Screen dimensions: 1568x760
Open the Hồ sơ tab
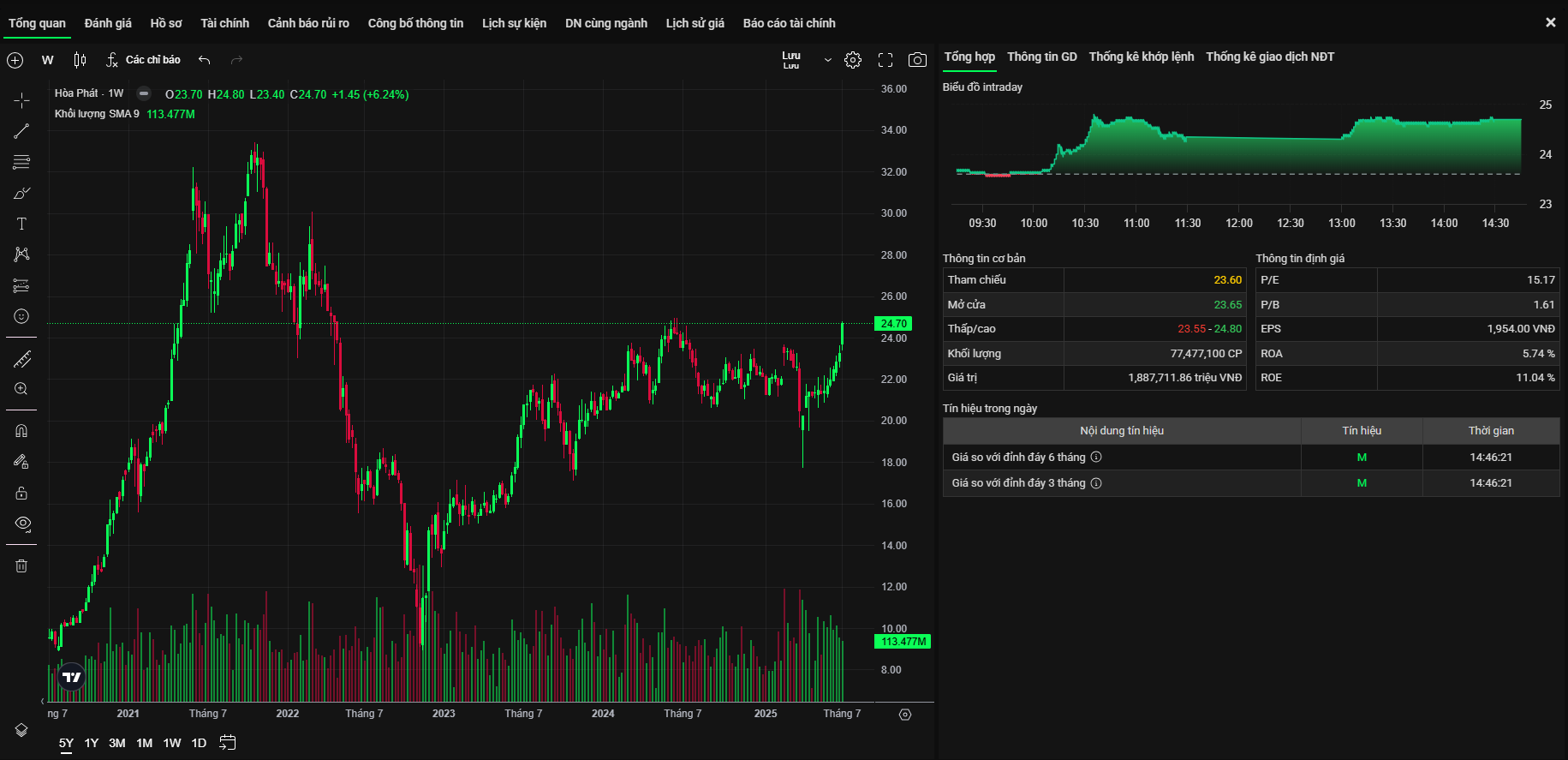[166, 23]
